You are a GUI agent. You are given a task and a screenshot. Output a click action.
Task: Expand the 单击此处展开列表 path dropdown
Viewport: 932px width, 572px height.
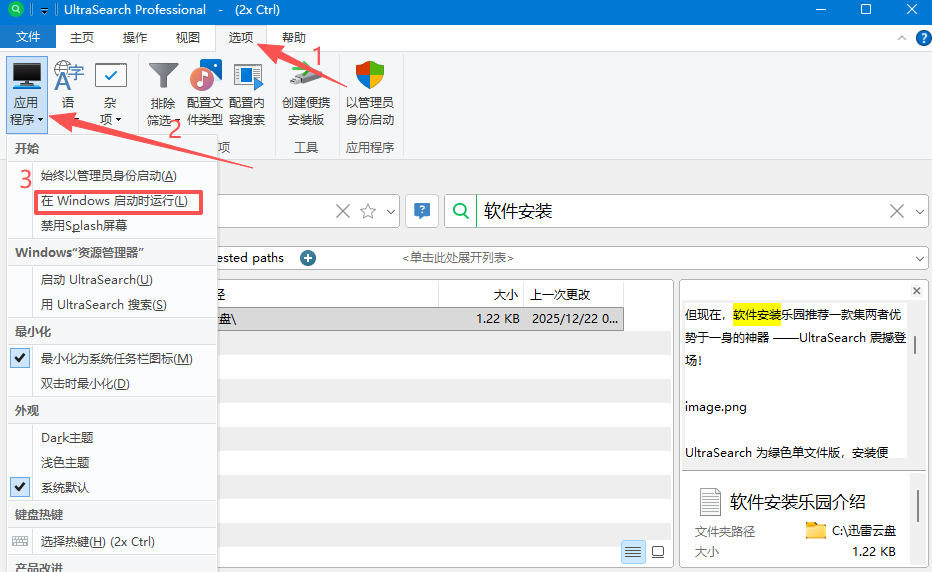coord(919,258)
